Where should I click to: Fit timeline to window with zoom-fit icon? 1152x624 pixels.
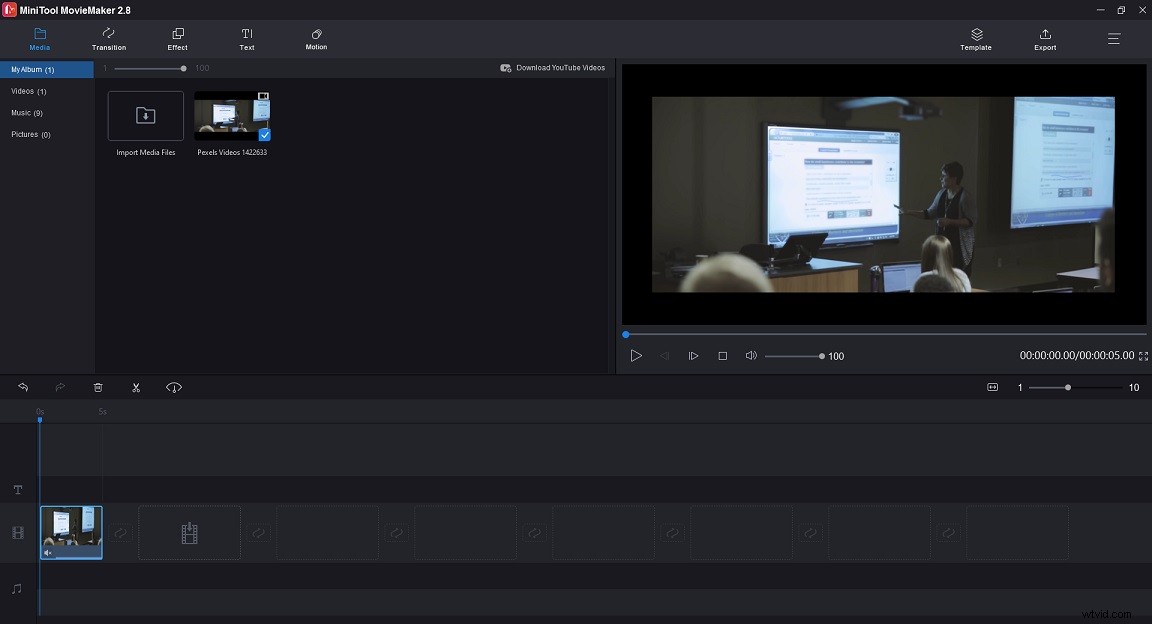coord(992,387)
